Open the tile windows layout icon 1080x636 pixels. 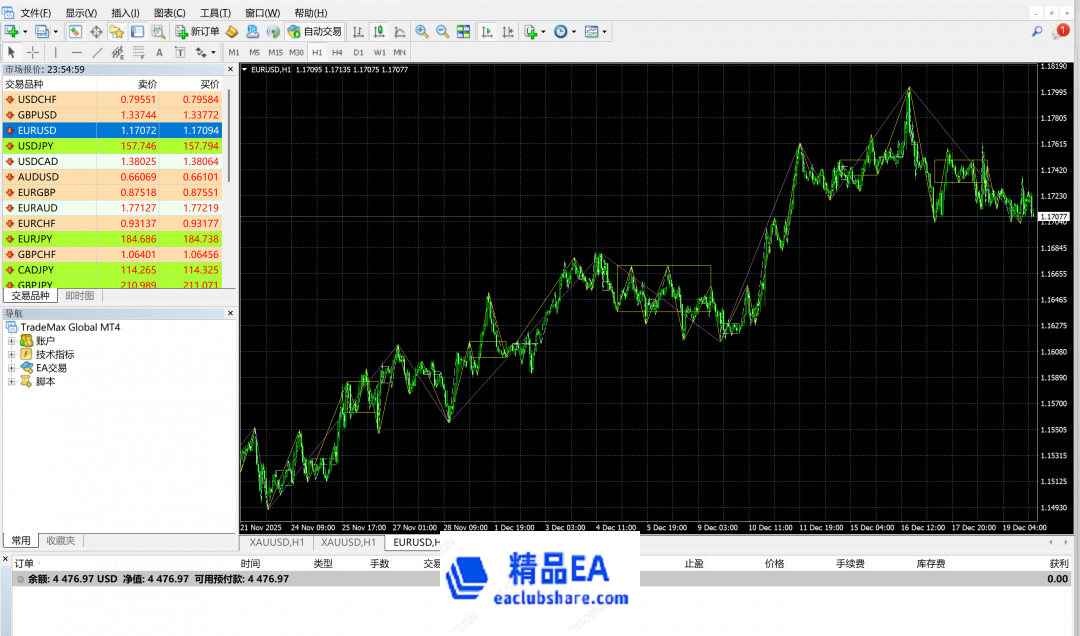point(463,32)
